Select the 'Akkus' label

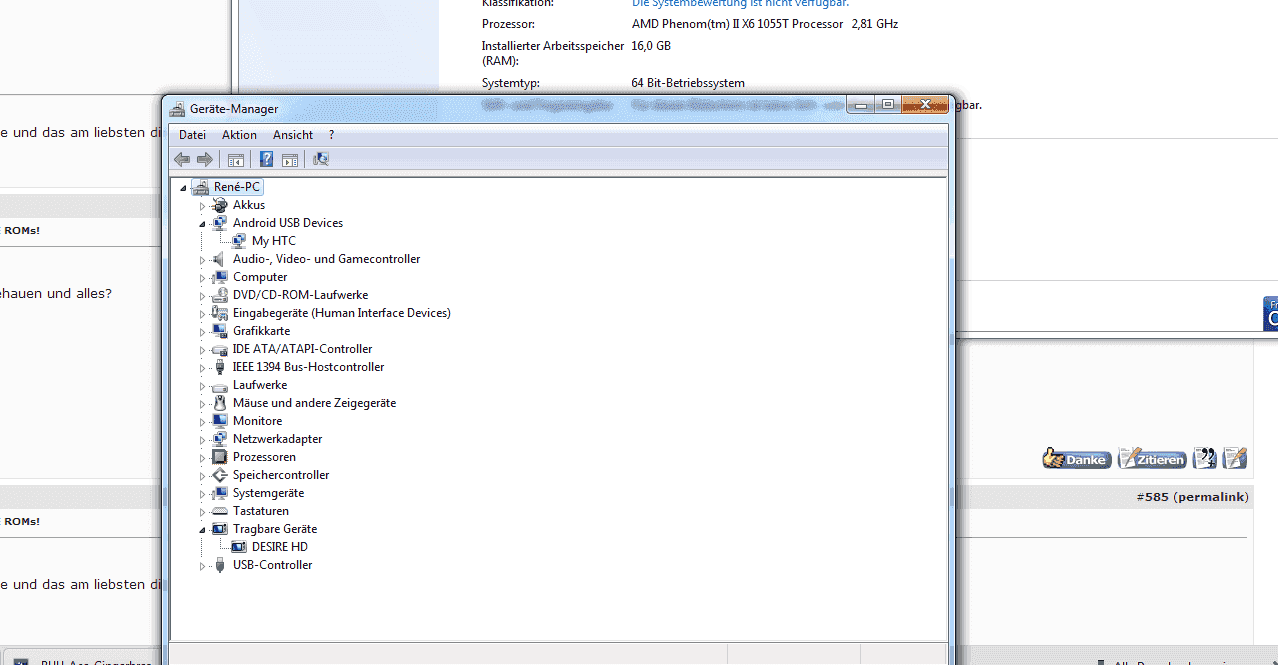coord(249,205)
